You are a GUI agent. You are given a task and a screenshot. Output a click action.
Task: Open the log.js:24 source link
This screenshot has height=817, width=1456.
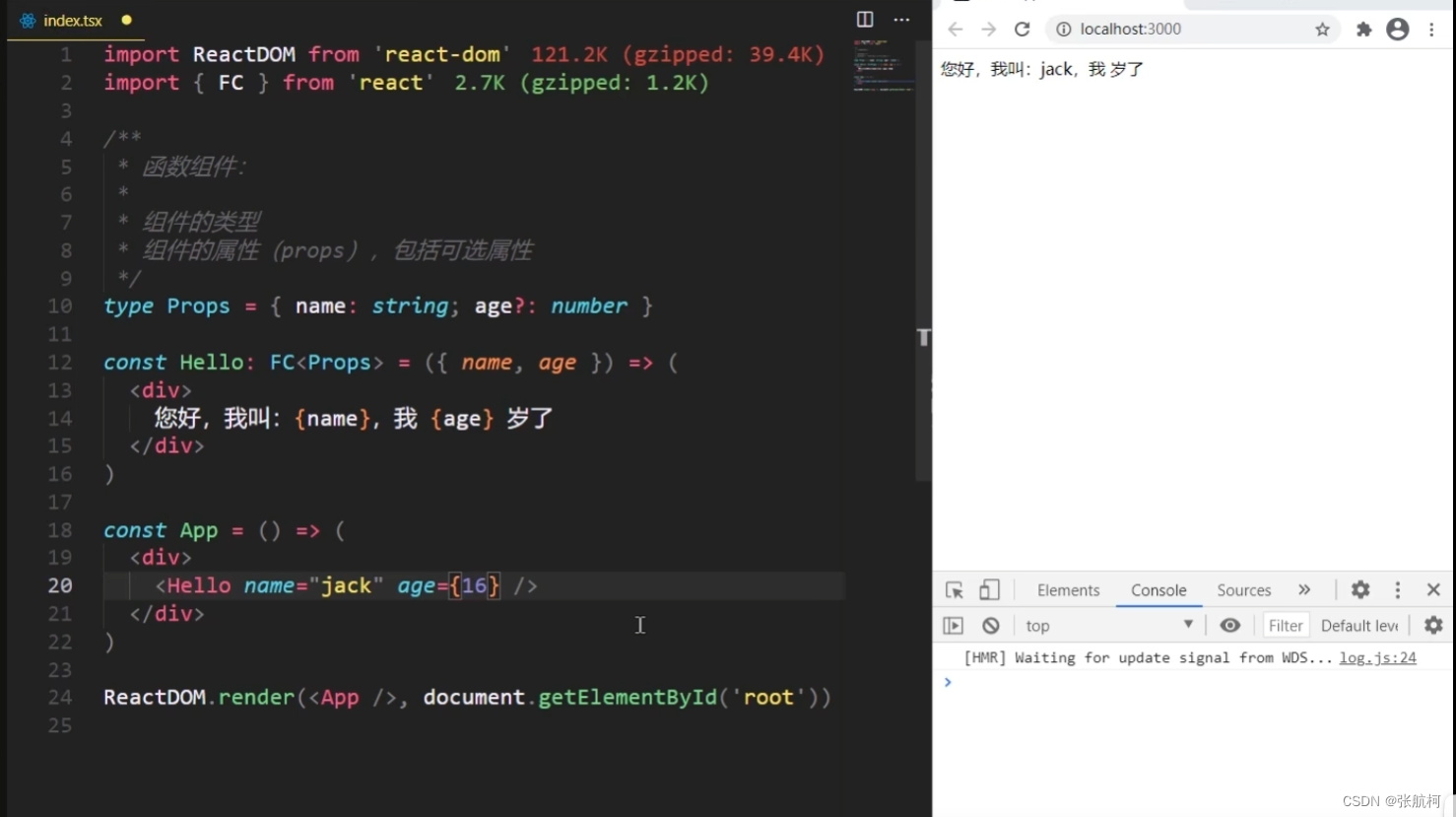tap(1377, 657)
